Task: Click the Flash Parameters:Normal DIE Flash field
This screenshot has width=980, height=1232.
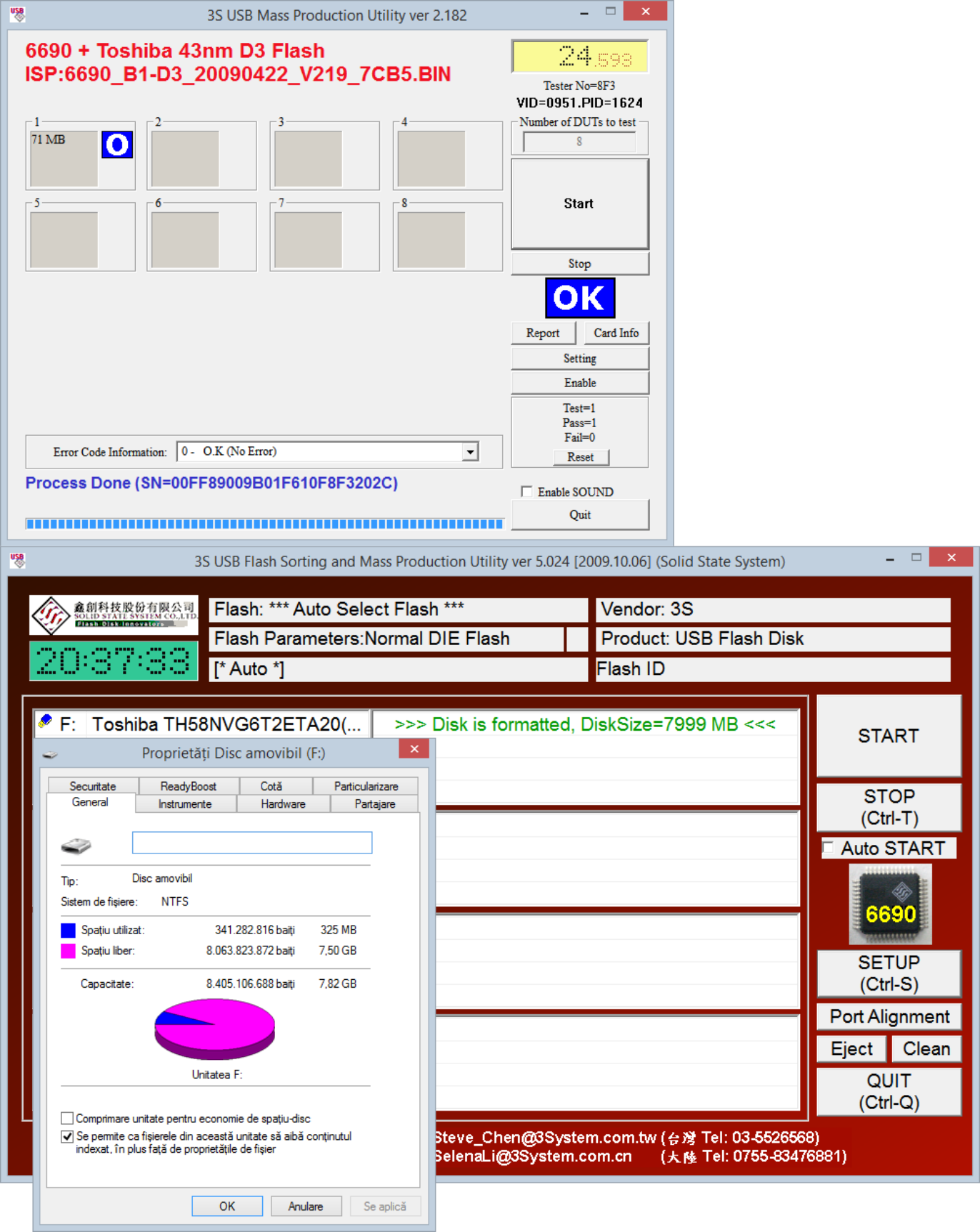Action: tap(386, 638)
